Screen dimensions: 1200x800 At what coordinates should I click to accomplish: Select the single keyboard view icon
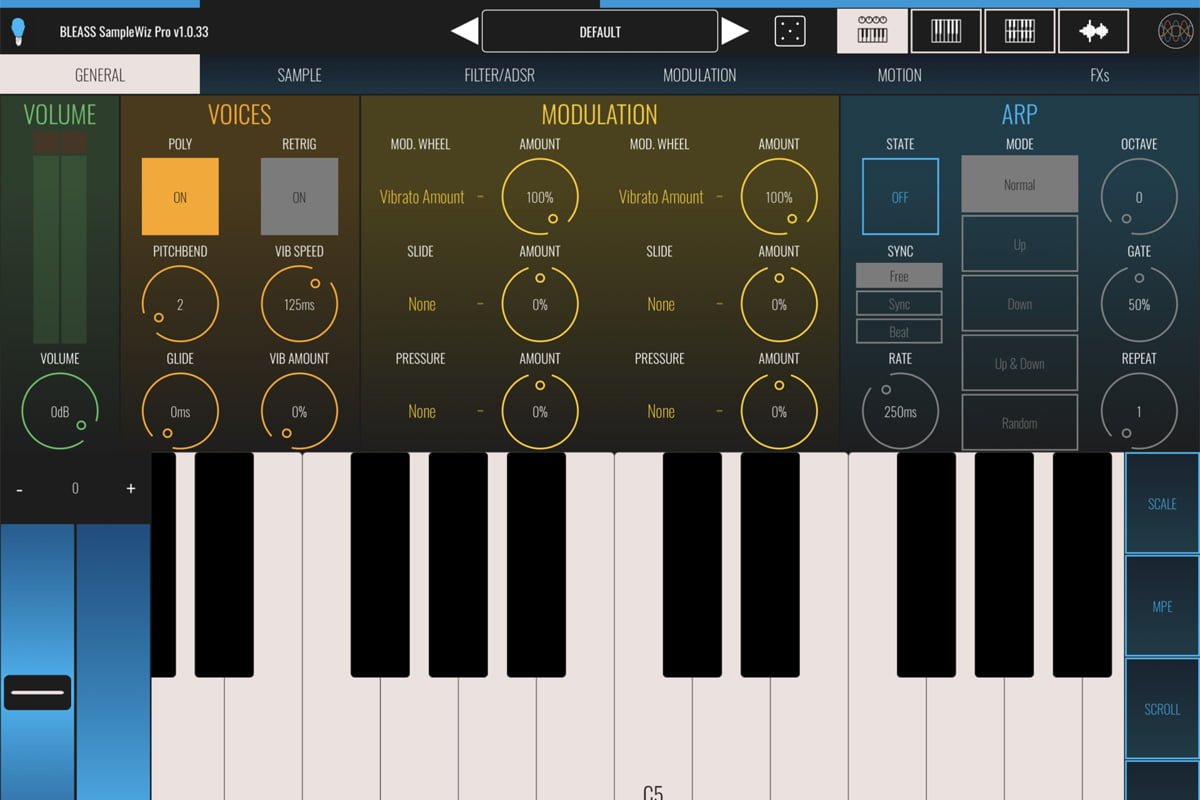[x=946, y=31]
